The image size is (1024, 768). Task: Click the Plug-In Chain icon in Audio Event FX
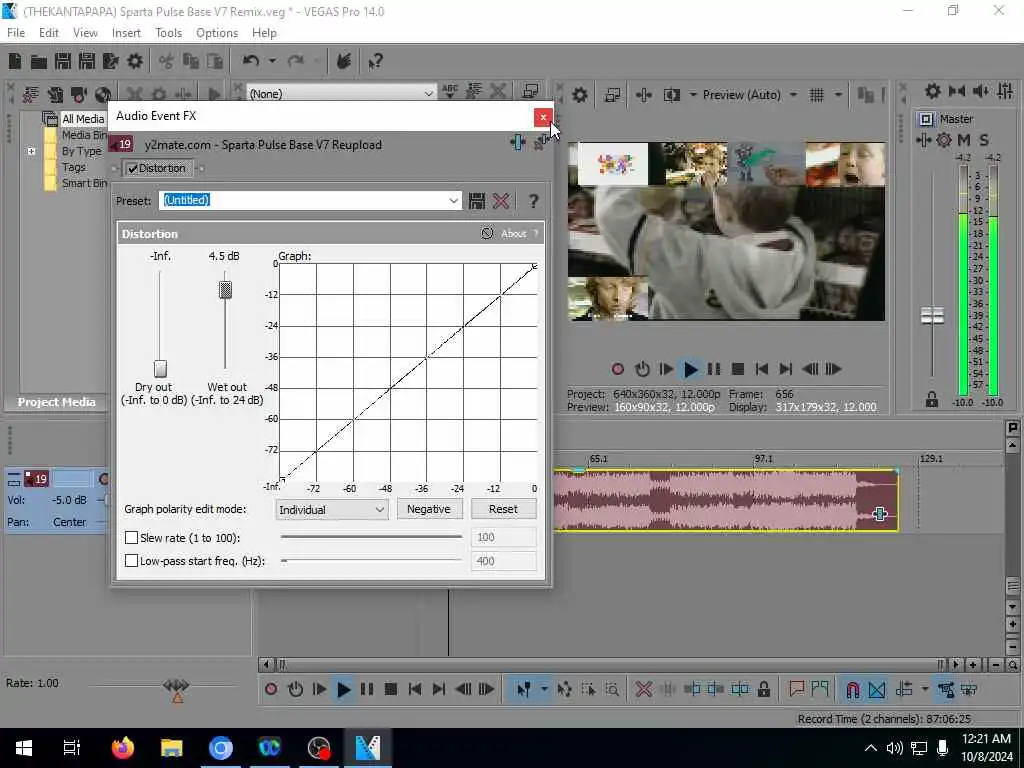(517, 142)
